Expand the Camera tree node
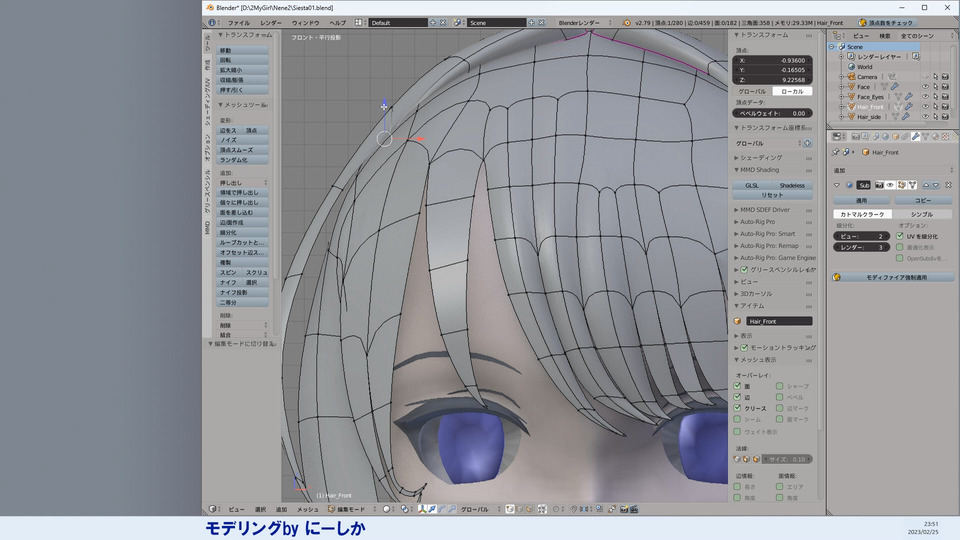Viewport: 960px width, 540px height. 842,77
